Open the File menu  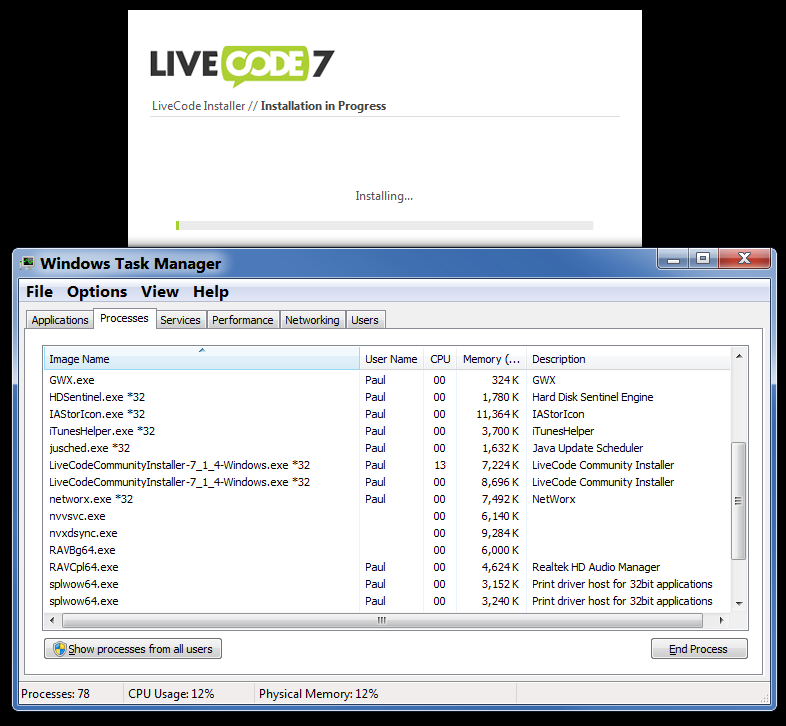(x=40, y=292)
